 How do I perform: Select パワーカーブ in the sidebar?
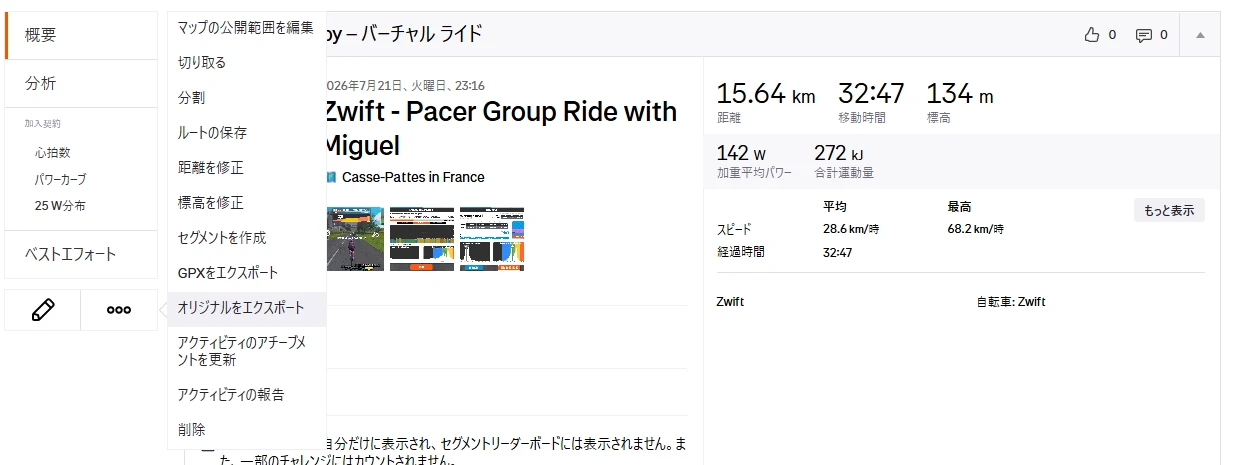(x=60, y=179)
